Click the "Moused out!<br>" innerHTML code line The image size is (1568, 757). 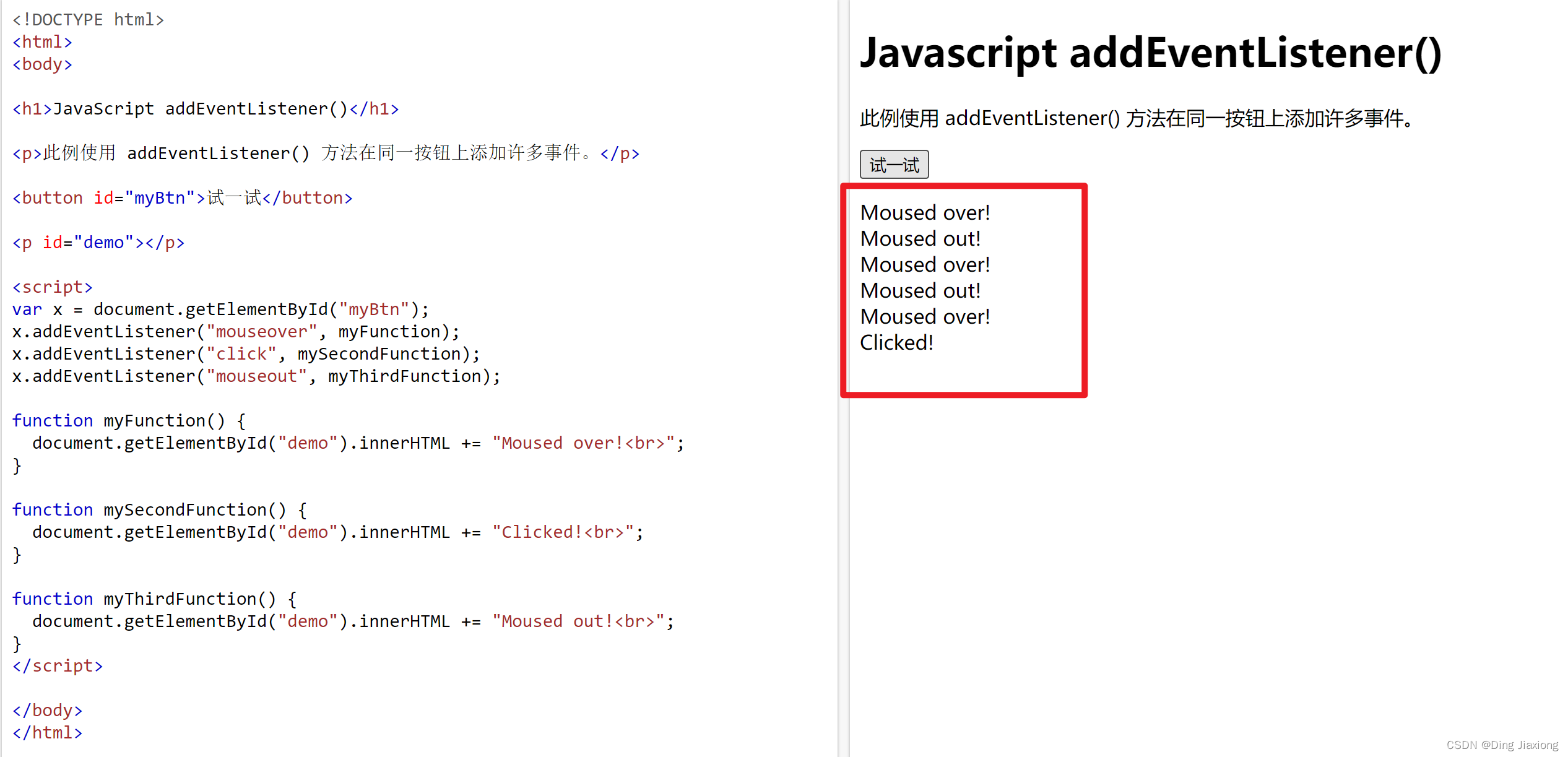tap(353, 621)
